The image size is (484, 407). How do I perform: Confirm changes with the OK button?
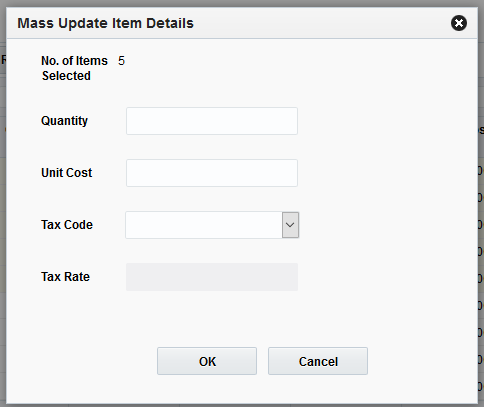207,361
